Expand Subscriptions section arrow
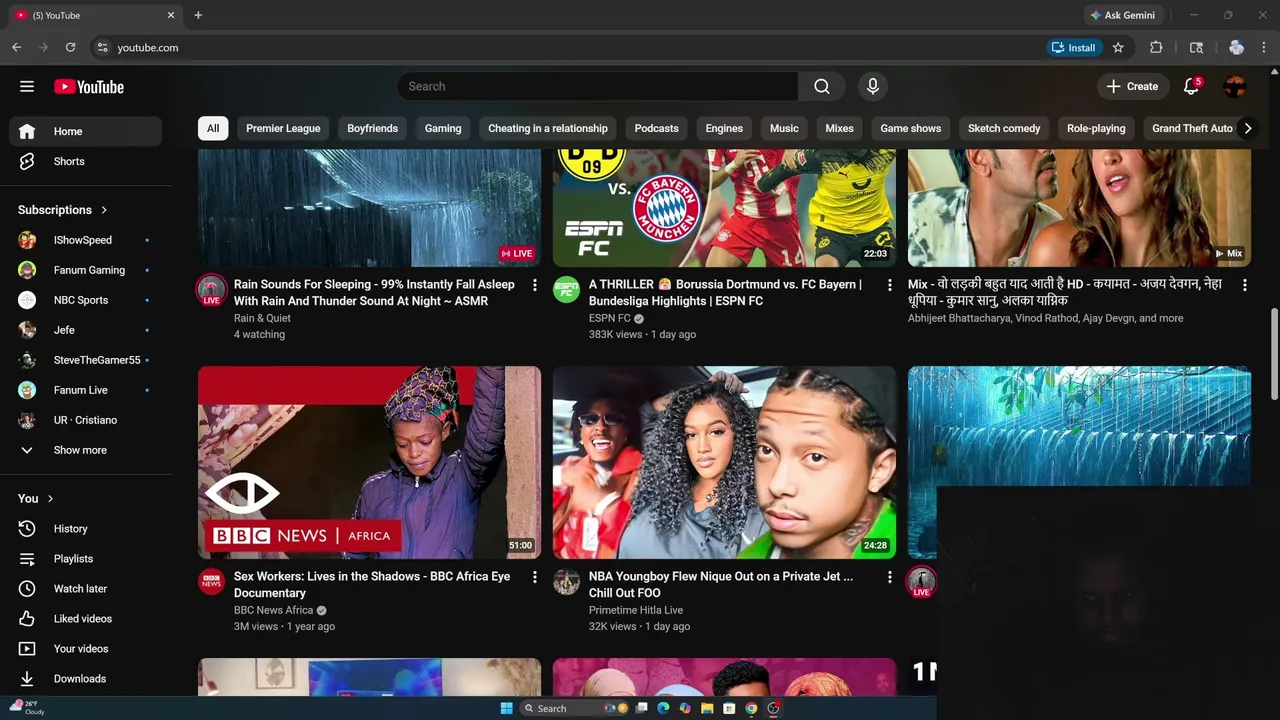The height and width of the screenshot is (720, 1280). [x=104, y=210]
